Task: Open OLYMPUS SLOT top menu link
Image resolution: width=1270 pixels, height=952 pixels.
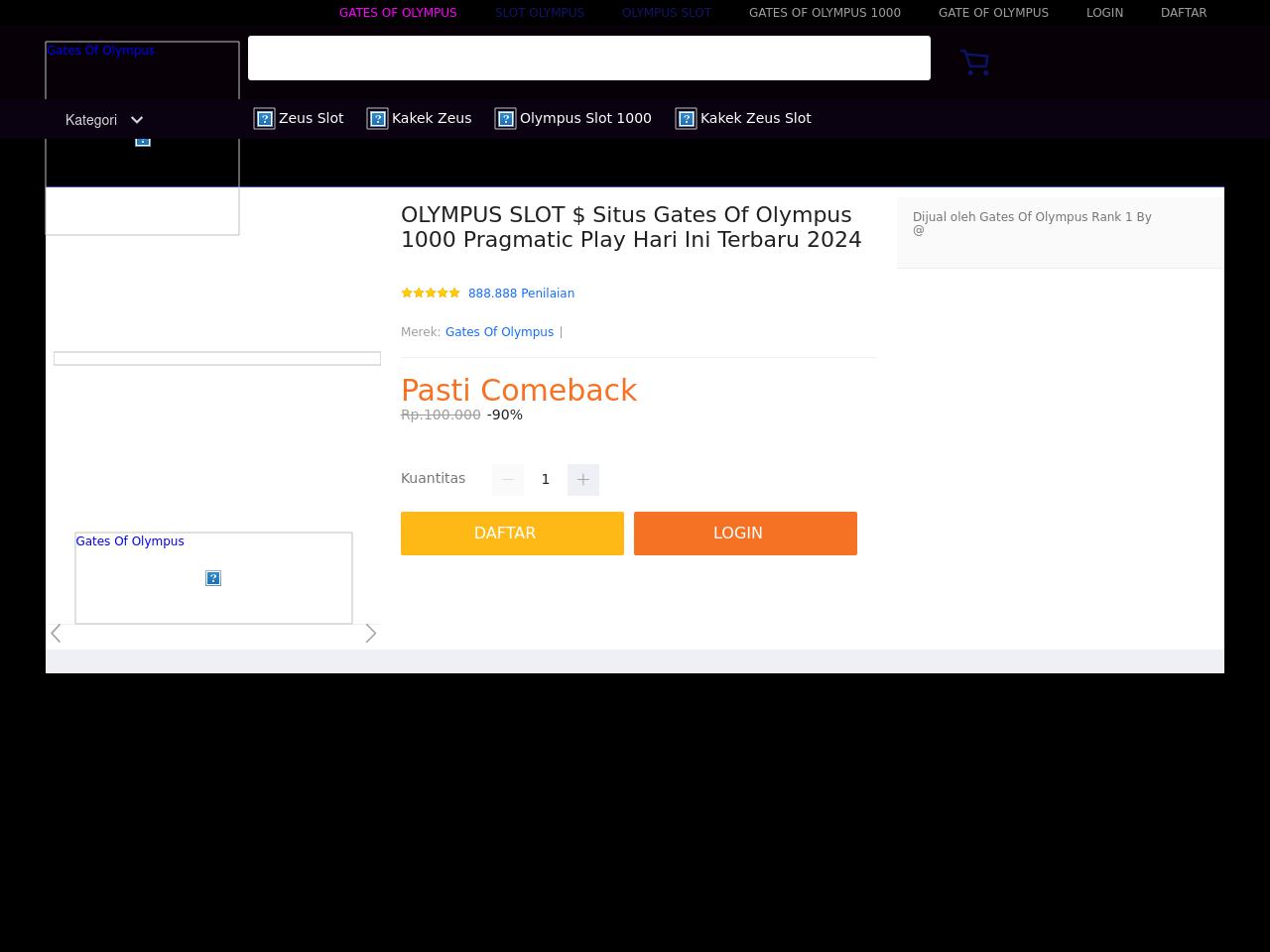Action: click(667, 13)
